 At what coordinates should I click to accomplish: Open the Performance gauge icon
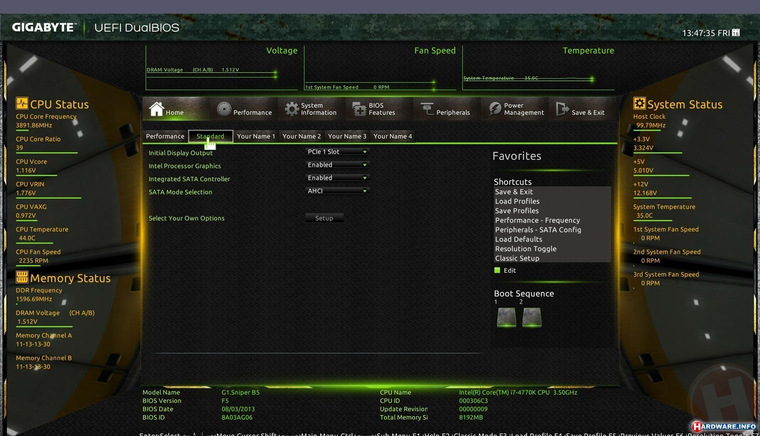[224, 109]
